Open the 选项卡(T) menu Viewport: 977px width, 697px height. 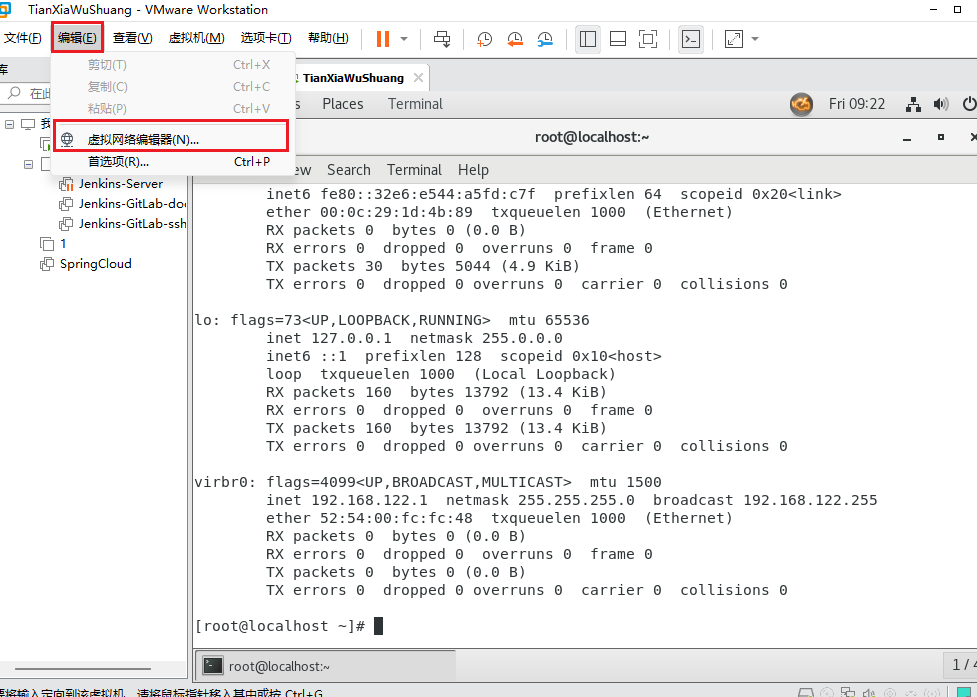(266, 38)
